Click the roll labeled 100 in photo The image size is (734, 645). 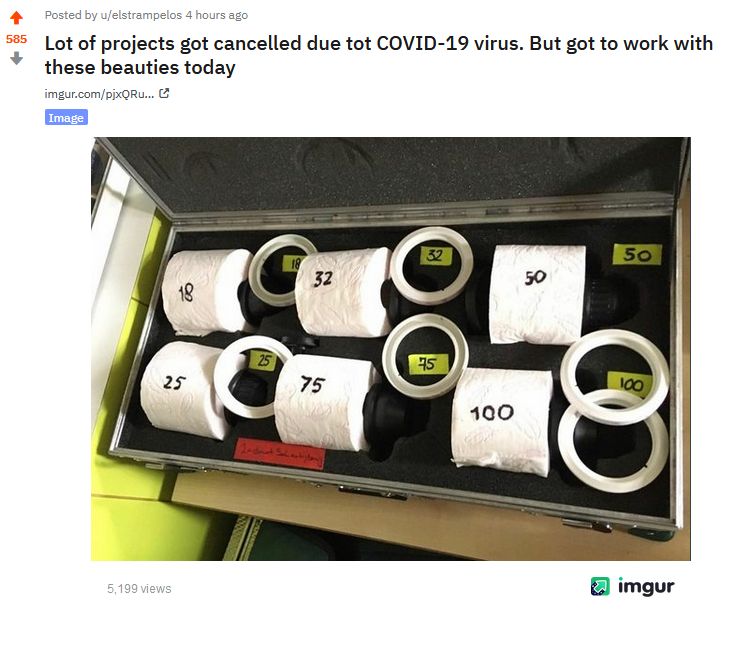(x=502, y=421)
